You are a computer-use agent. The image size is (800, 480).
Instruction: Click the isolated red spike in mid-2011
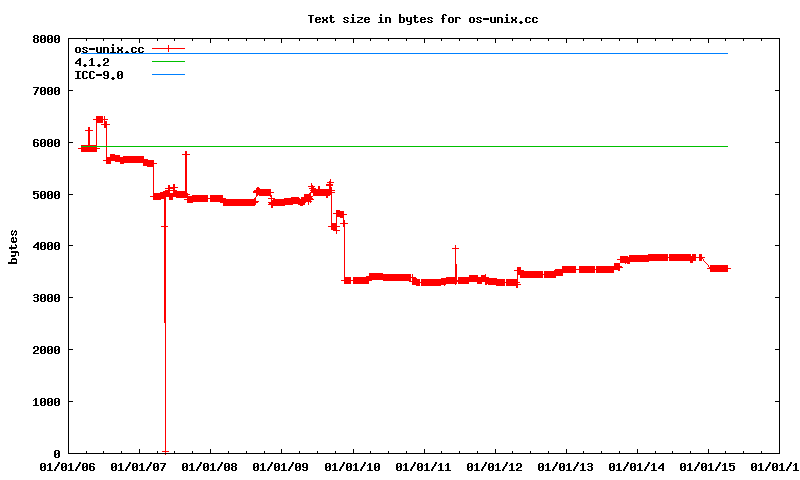(455, 248)
